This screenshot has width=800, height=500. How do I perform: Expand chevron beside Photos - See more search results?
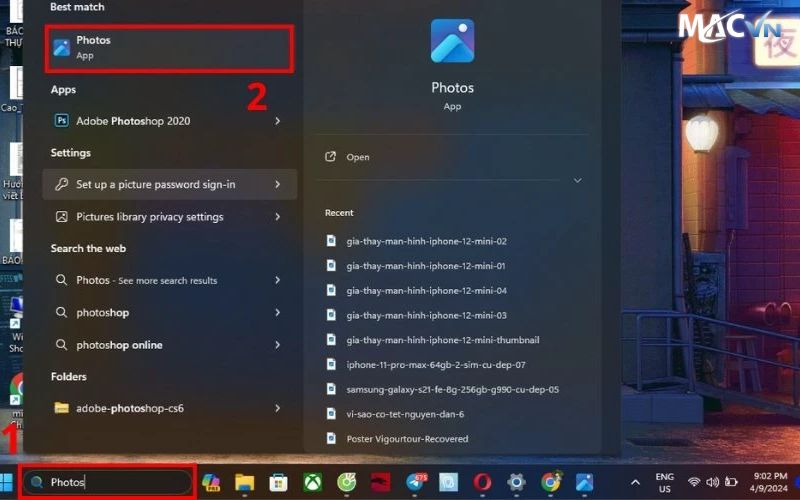click(x=278, y=280)
